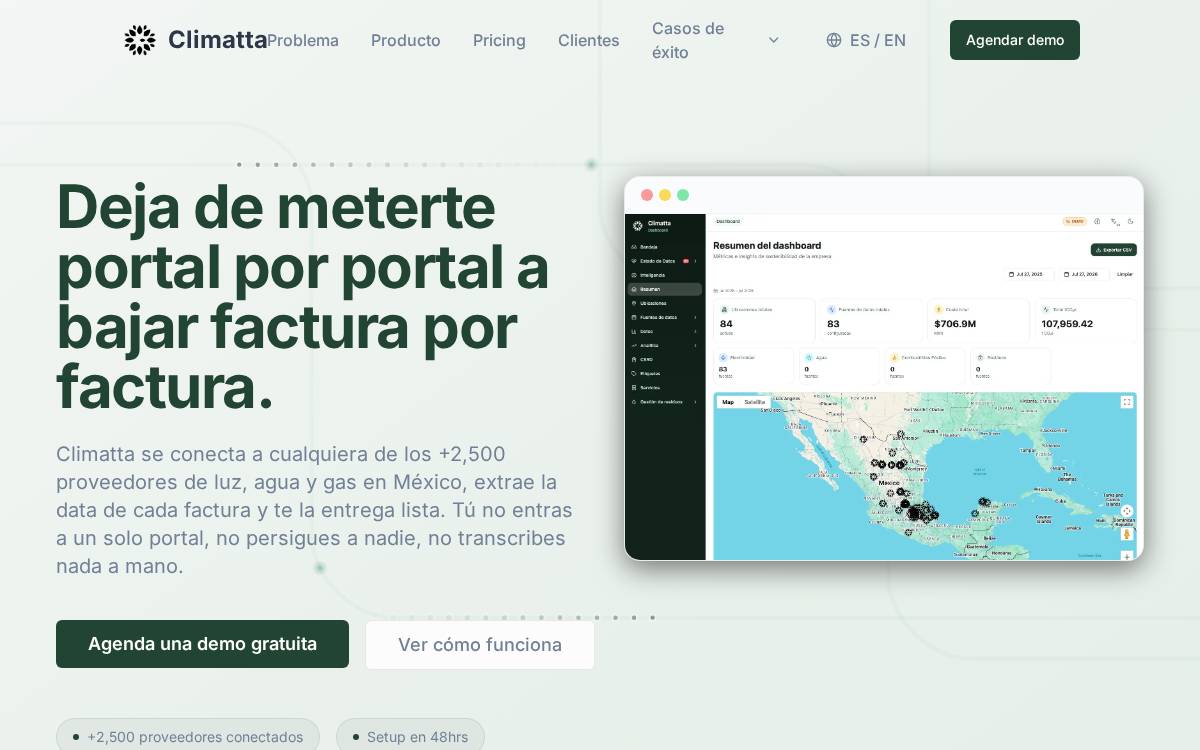Click Exportar CSV in the dashboard preview
This screenshot has height=750, width=1200.
click(x=1113, y=250)
